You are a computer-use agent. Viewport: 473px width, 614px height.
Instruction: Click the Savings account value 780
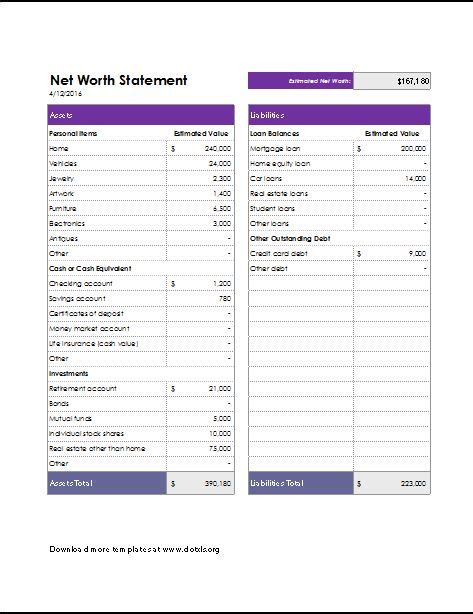[225, 299]
